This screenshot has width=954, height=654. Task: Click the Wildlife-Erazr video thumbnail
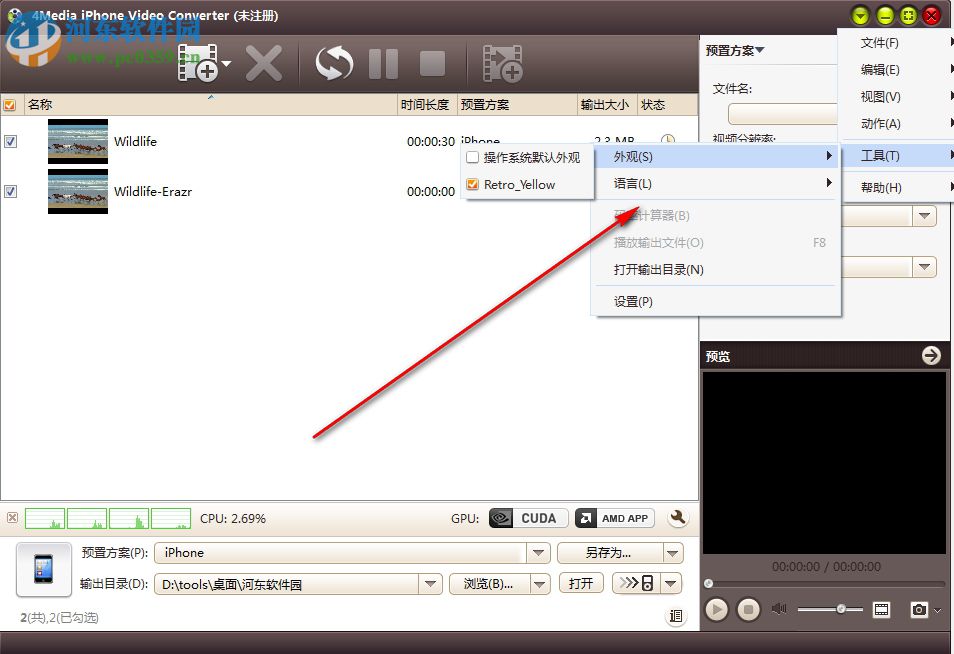(77, 191)
